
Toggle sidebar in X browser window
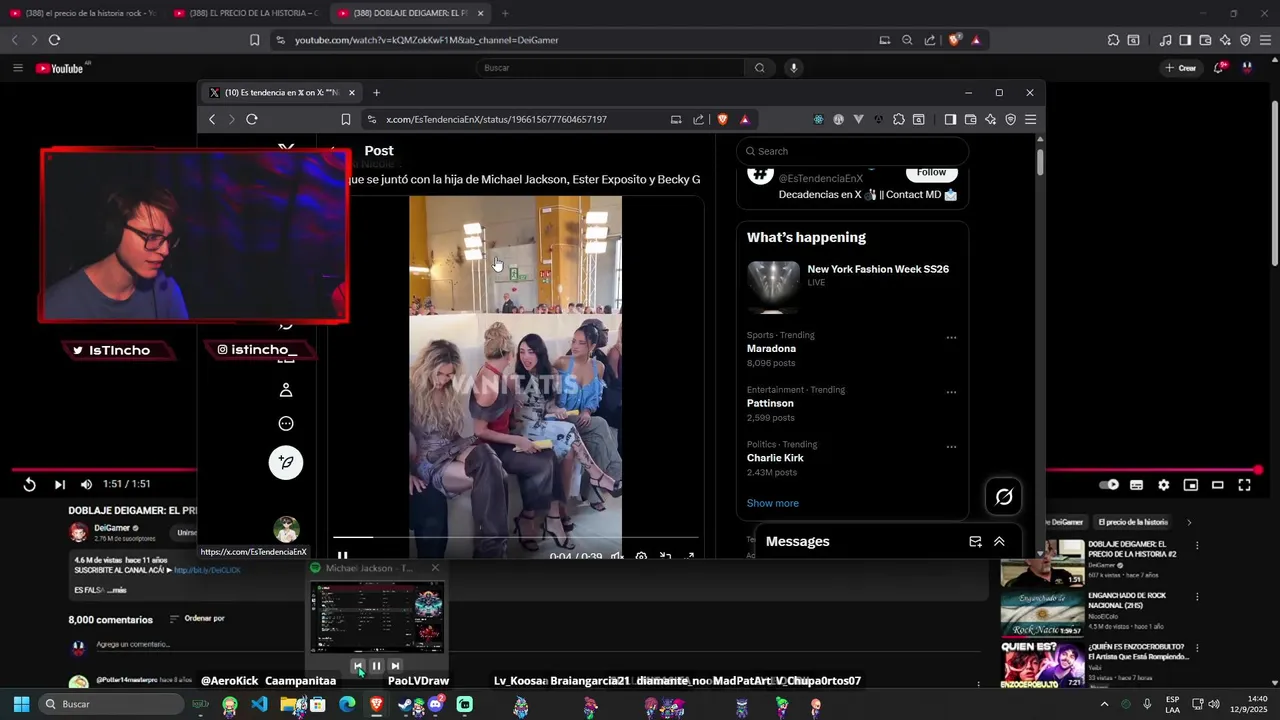click(950, 119)
